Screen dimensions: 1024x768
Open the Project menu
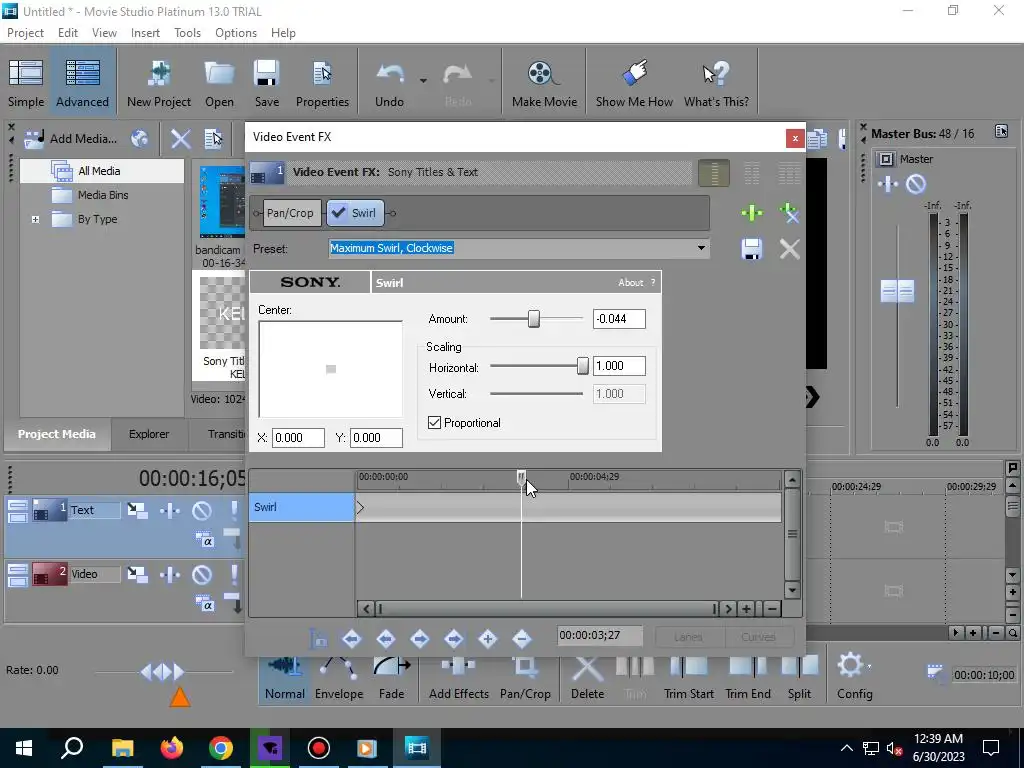tap(25, 33)
